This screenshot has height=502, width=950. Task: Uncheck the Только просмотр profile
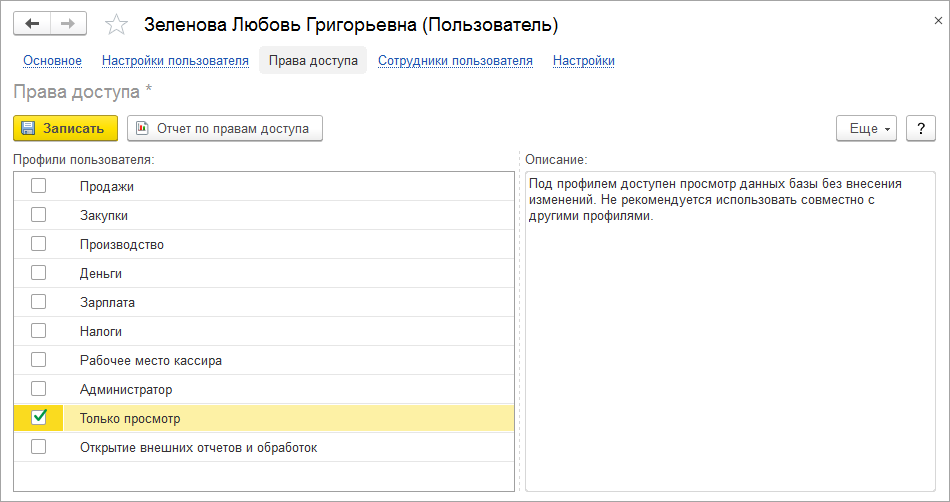point(39,417)
